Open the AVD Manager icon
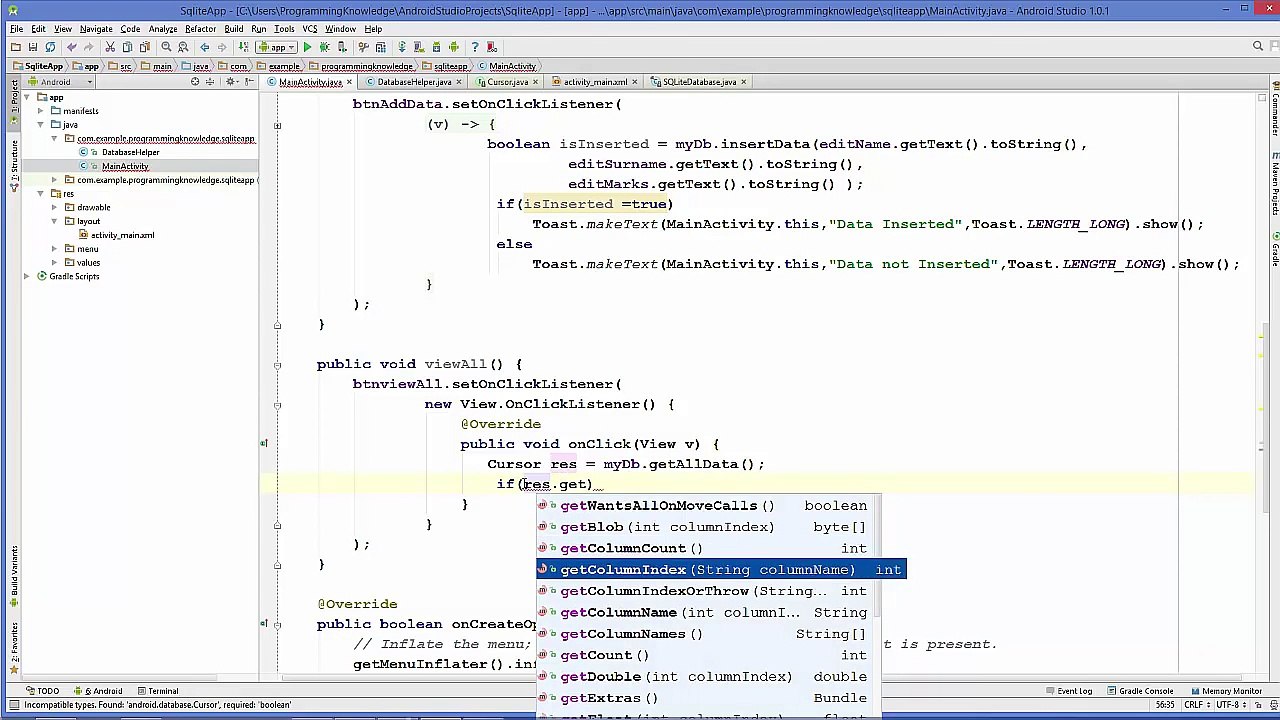Screen dimensions: 1280x720 click(x=418, y=47)
